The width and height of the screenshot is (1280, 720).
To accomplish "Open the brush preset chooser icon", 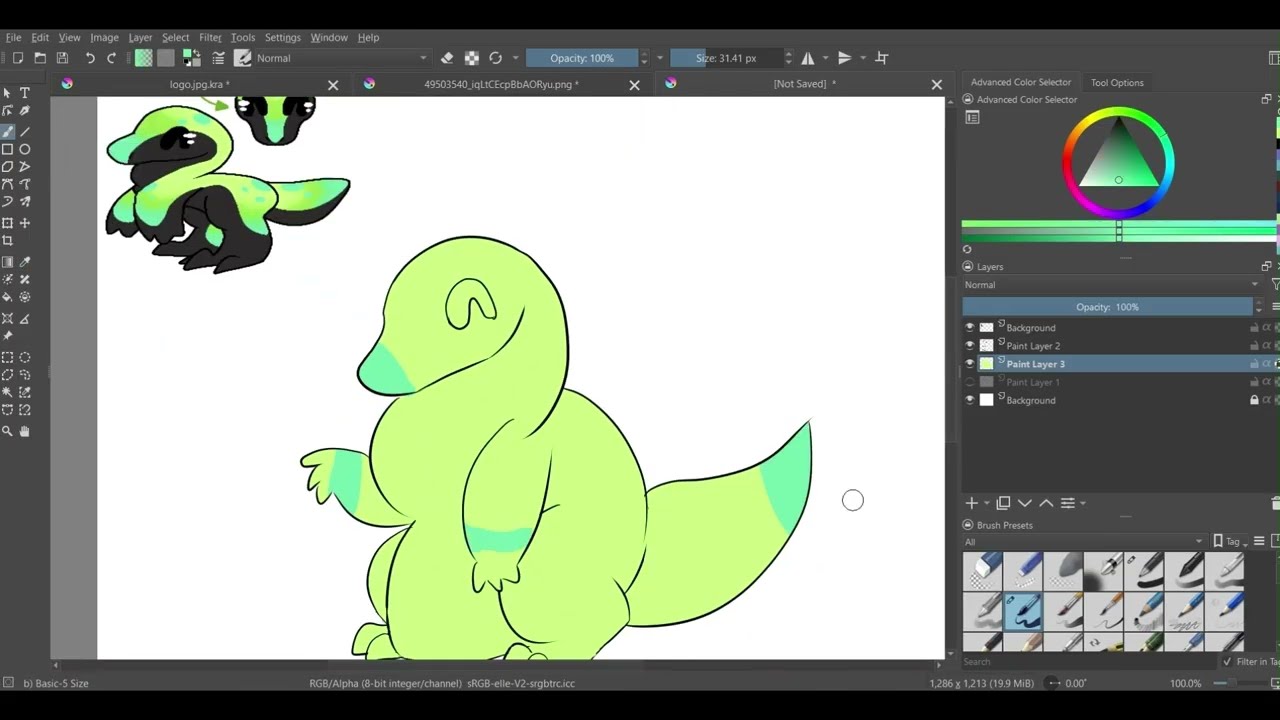I will [x=242, y=58].
